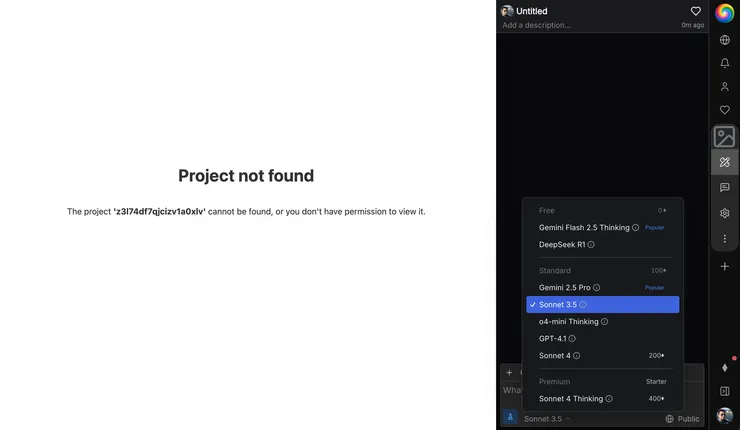Open notifications bell icon
This screenshot has height=430, width=740.
[724, 63]
